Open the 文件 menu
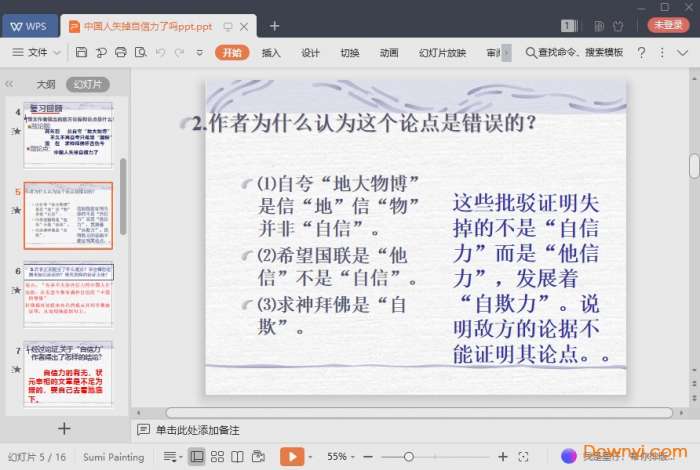700x470 pixels. pos(38,52)
